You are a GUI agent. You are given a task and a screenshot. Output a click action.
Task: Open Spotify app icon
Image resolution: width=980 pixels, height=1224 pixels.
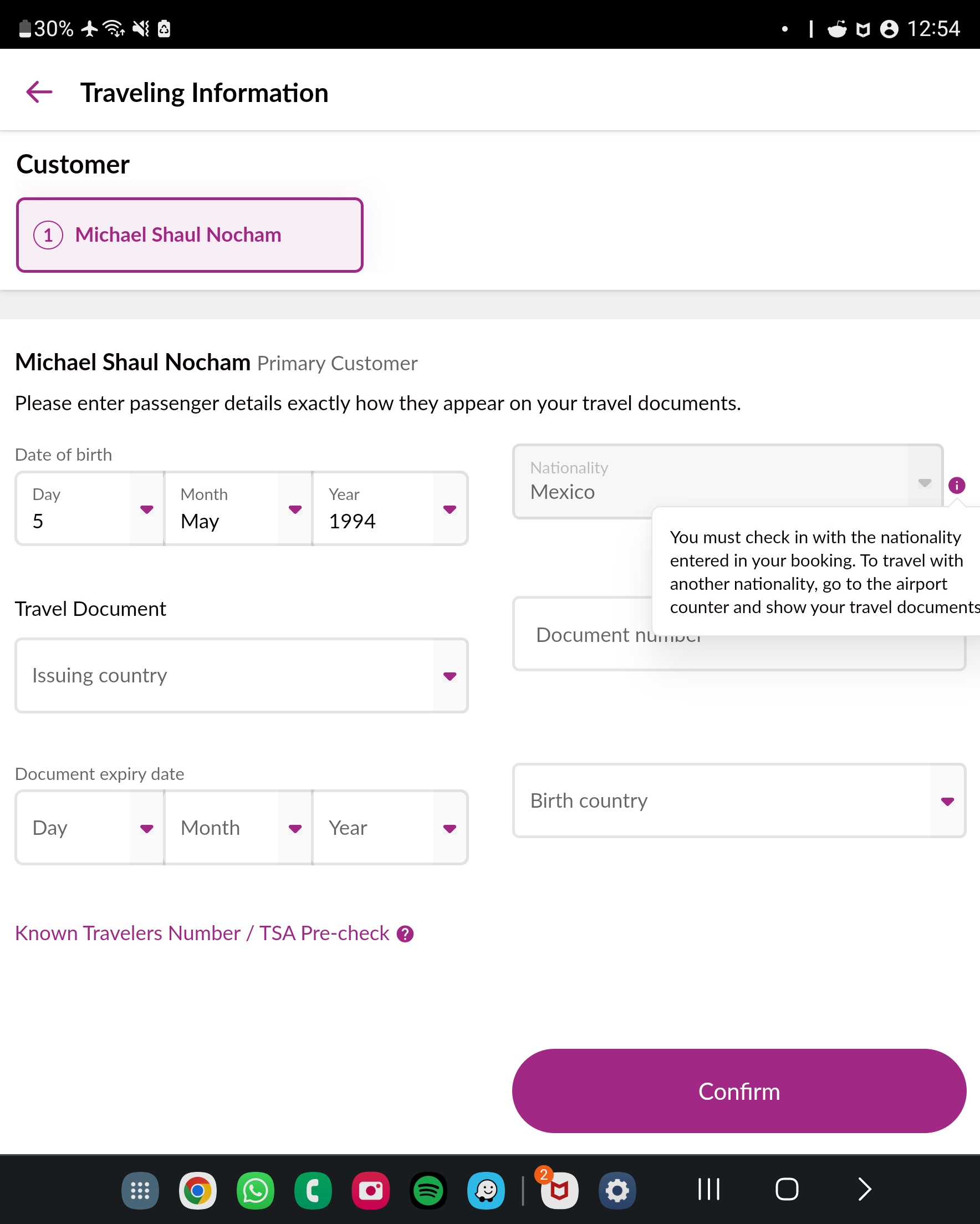(428, 1190)
